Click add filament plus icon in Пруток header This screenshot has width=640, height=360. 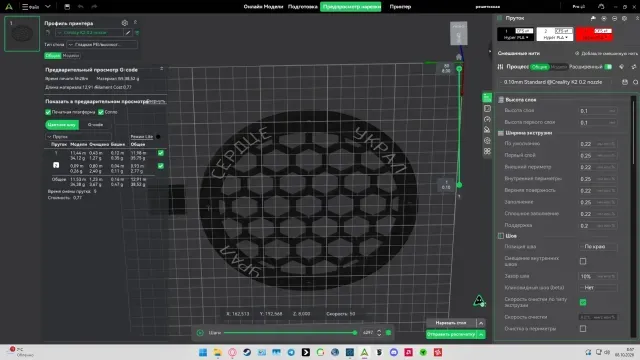click(604, 18)
